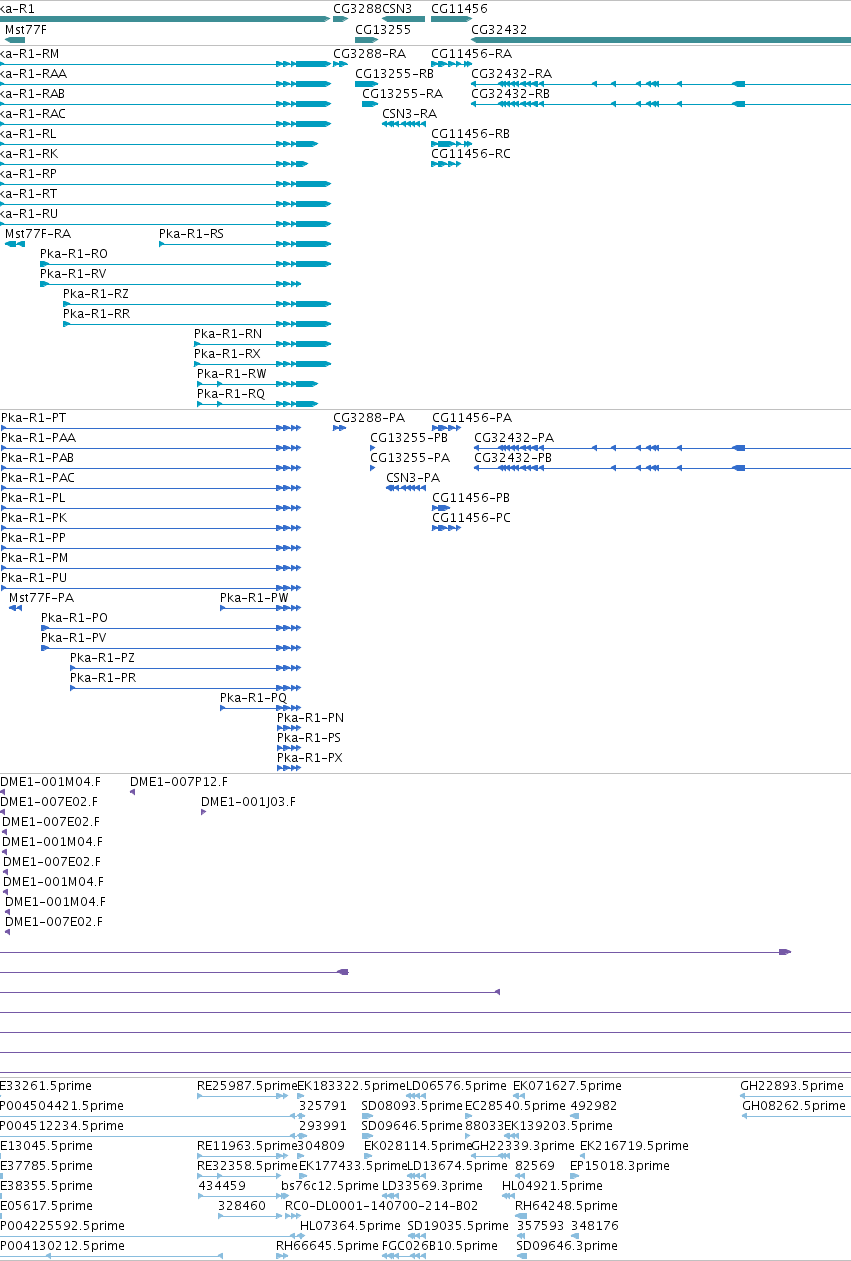
Task: Select the CG13255-PB protein label
Action: pyautogui.click(x=409, y=438)
